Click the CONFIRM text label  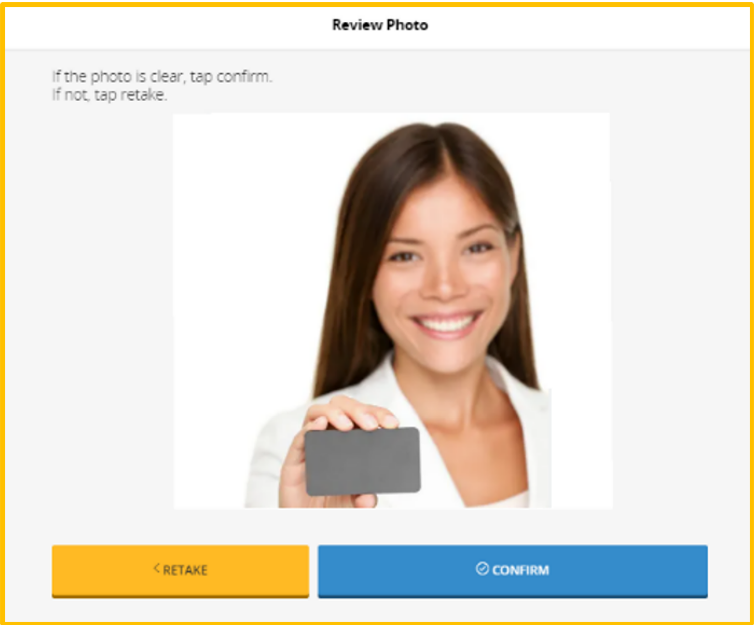(x=520, y=570)
